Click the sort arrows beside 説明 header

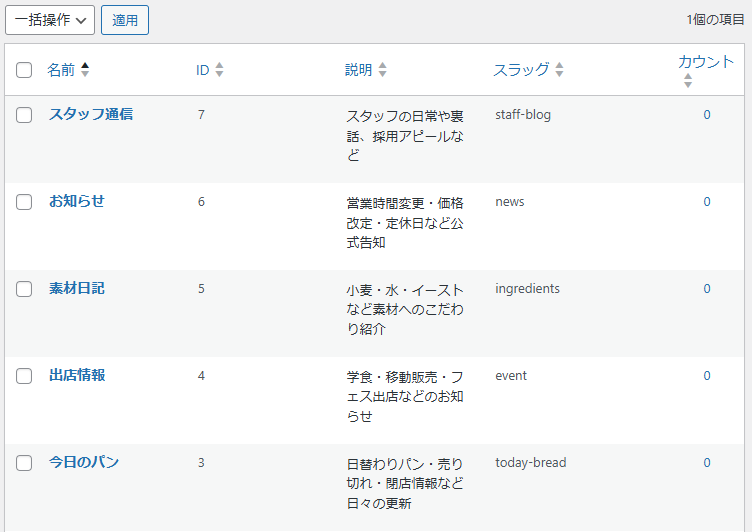[382, 70]
